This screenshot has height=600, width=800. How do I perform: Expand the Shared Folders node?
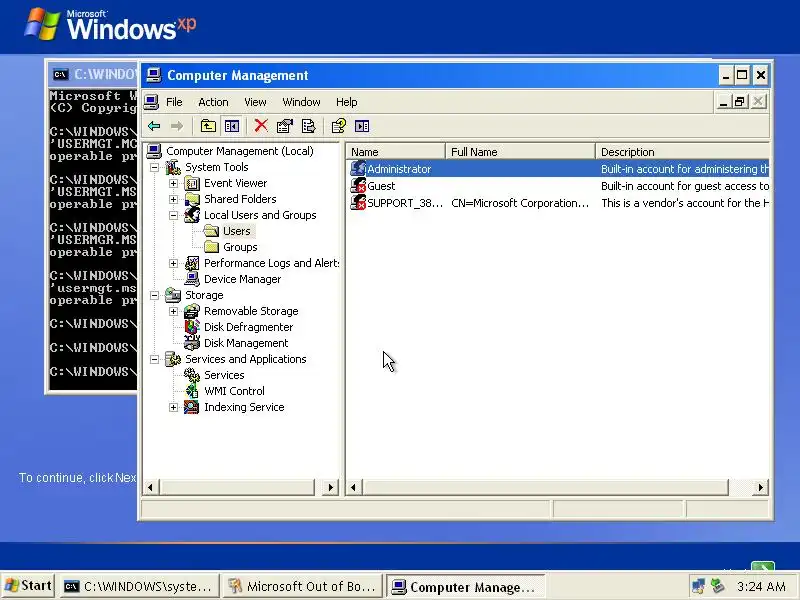pos(173,199)
